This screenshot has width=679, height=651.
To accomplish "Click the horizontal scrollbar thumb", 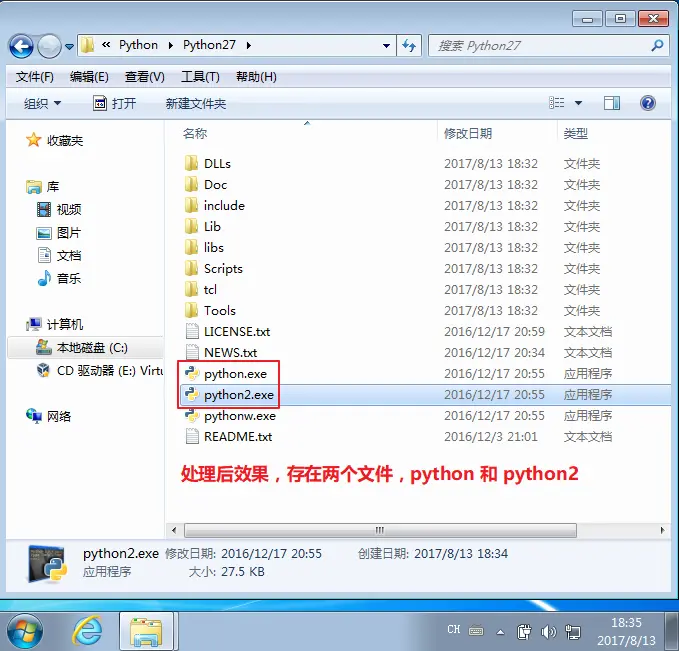I will coord(380,531).
